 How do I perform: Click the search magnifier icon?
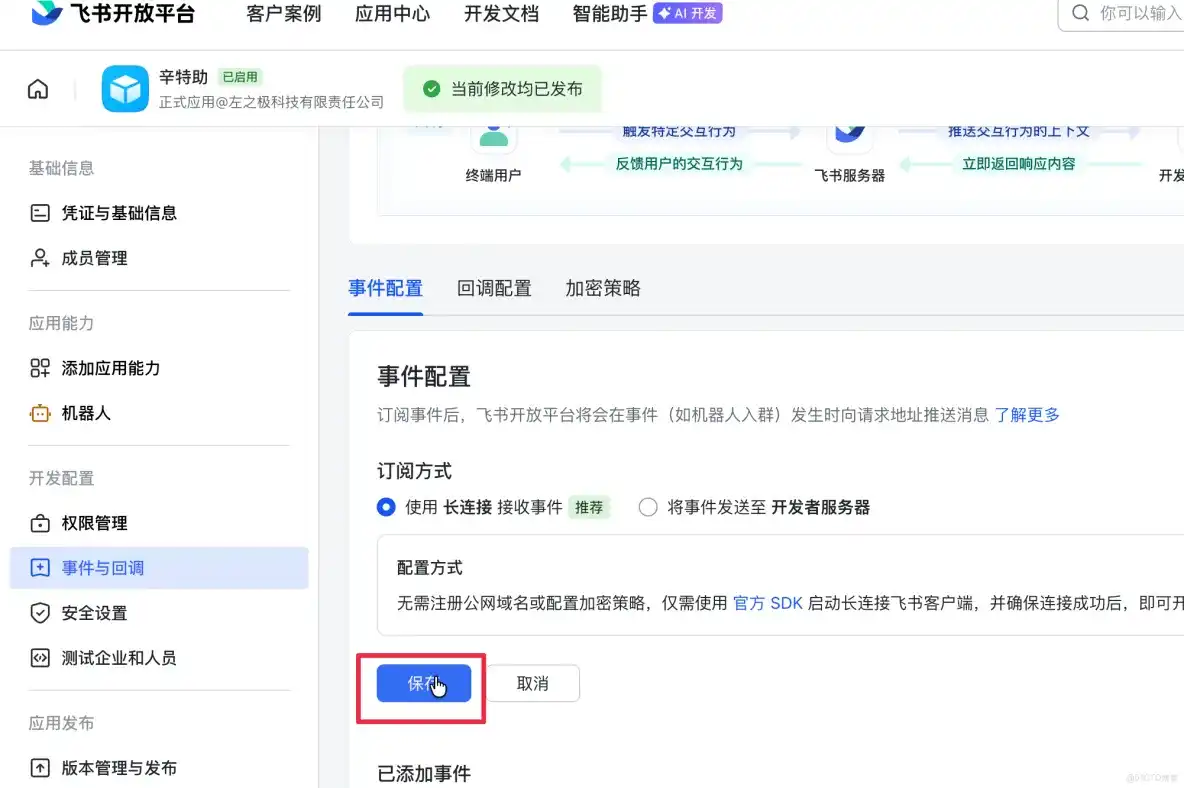pyautogui.click(x=1080, y=14)
